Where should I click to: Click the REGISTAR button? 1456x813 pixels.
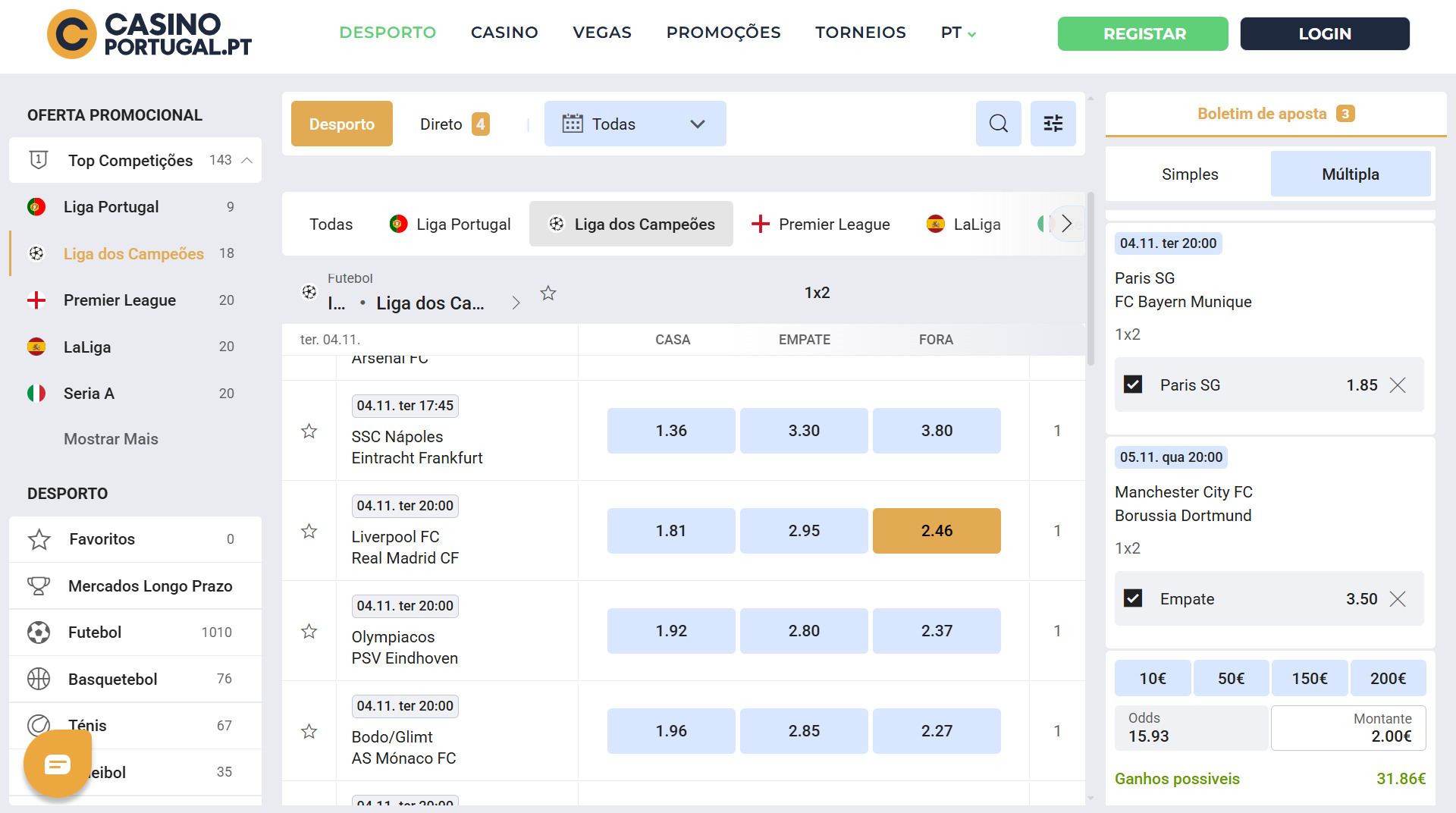[x=1142, y=34]
